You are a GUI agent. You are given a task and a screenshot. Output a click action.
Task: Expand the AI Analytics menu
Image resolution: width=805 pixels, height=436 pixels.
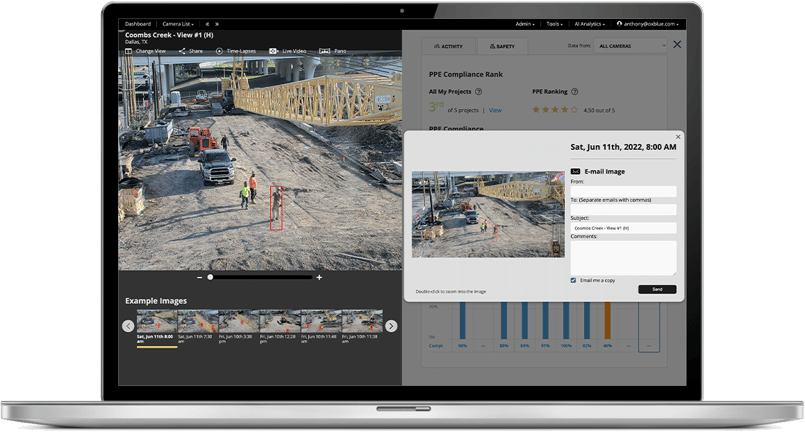point(589,24)
